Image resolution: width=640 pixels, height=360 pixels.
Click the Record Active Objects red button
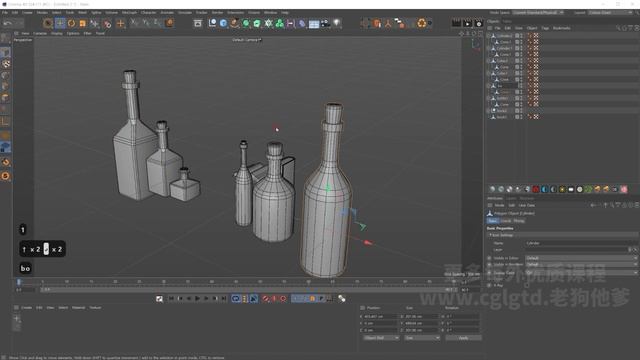coord(266,299)
